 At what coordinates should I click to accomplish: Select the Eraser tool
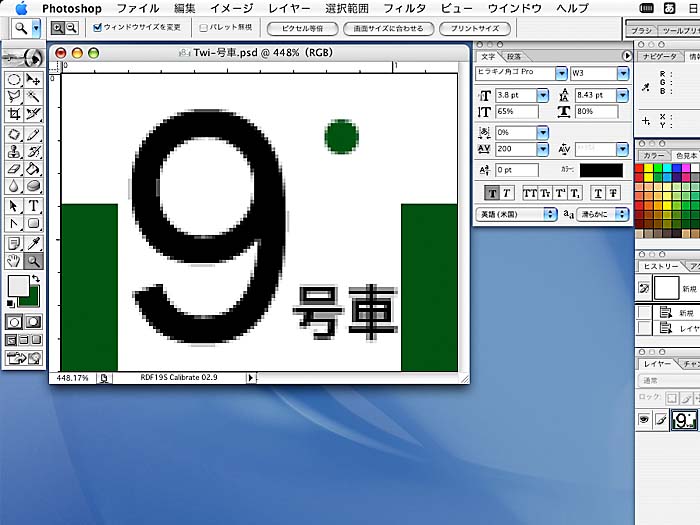[x=14, y=168]
